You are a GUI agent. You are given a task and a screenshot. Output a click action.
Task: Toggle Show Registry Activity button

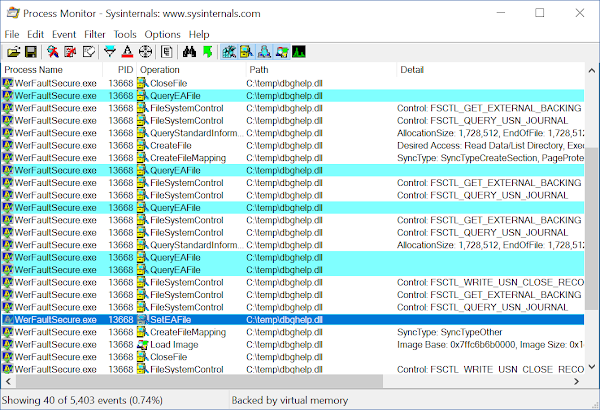[229, 51]
